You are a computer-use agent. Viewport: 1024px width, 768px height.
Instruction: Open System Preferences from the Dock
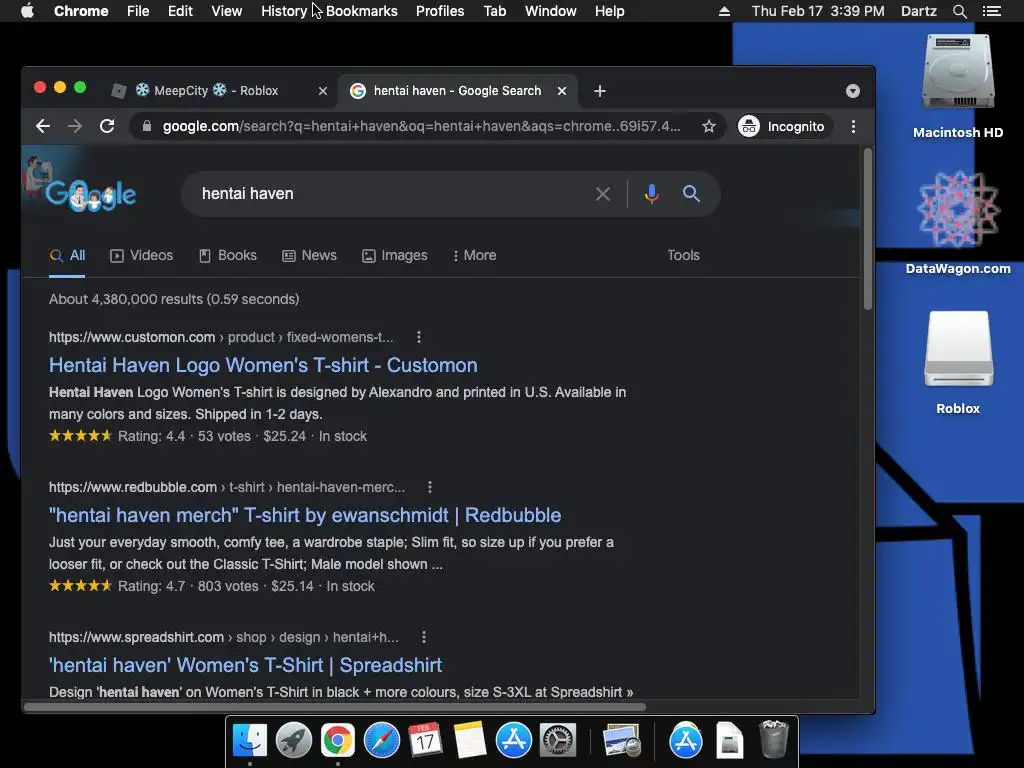point(558,741)
